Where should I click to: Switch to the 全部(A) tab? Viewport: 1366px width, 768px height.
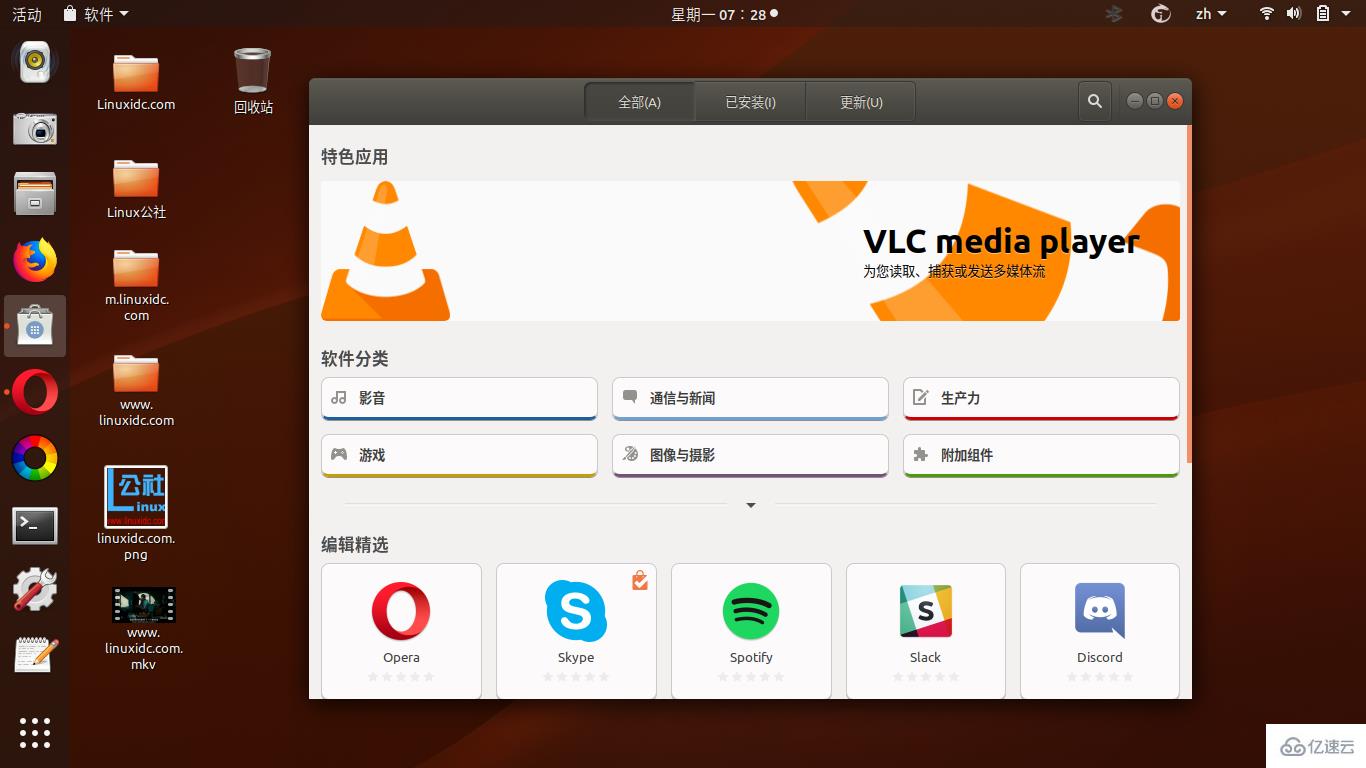(x=639, y=102)
